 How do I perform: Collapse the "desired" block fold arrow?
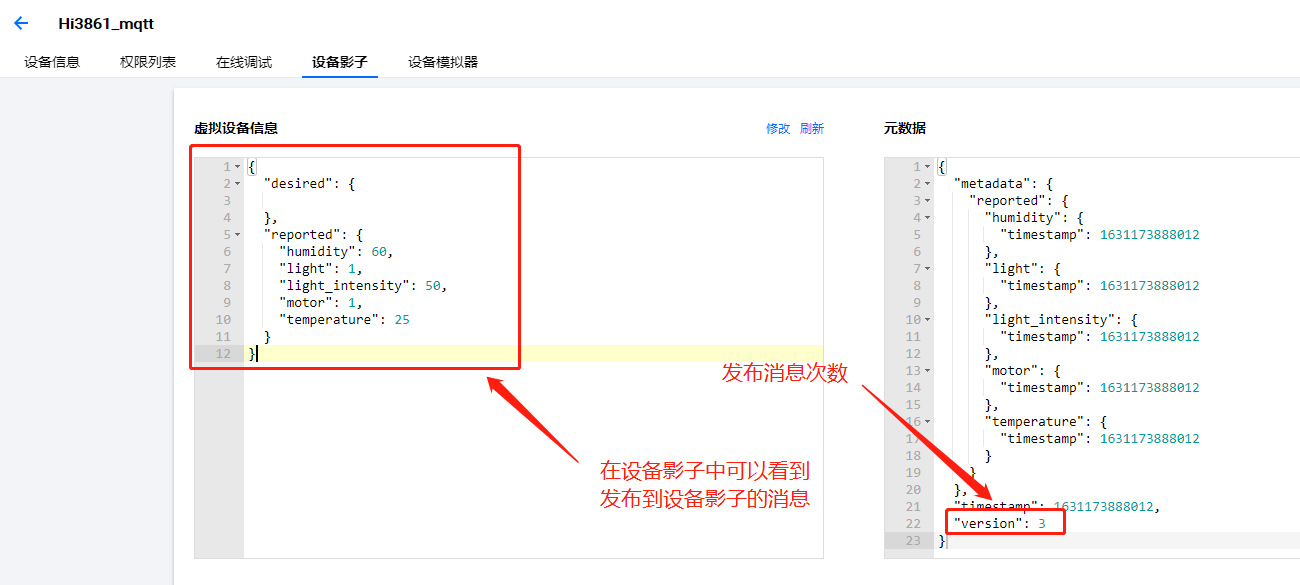pyautogui.click(x=237, y=184)
